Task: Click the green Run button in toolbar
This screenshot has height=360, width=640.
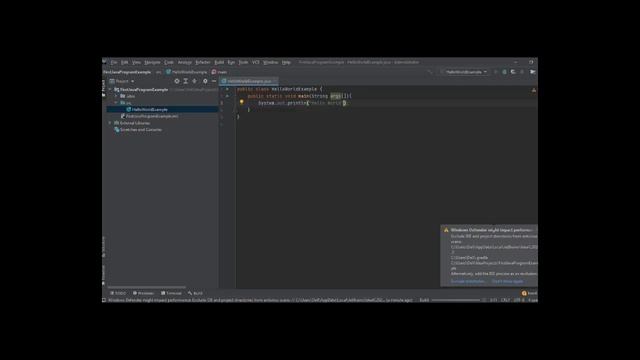Action: pyautogui.click(x=496, y=72)
